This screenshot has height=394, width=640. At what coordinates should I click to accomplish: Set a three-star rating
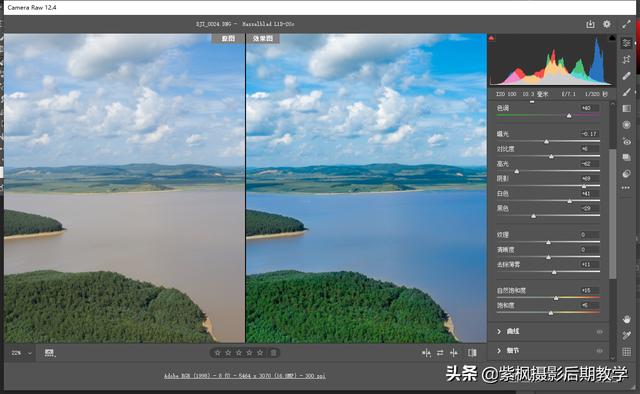tap(239, 353)
